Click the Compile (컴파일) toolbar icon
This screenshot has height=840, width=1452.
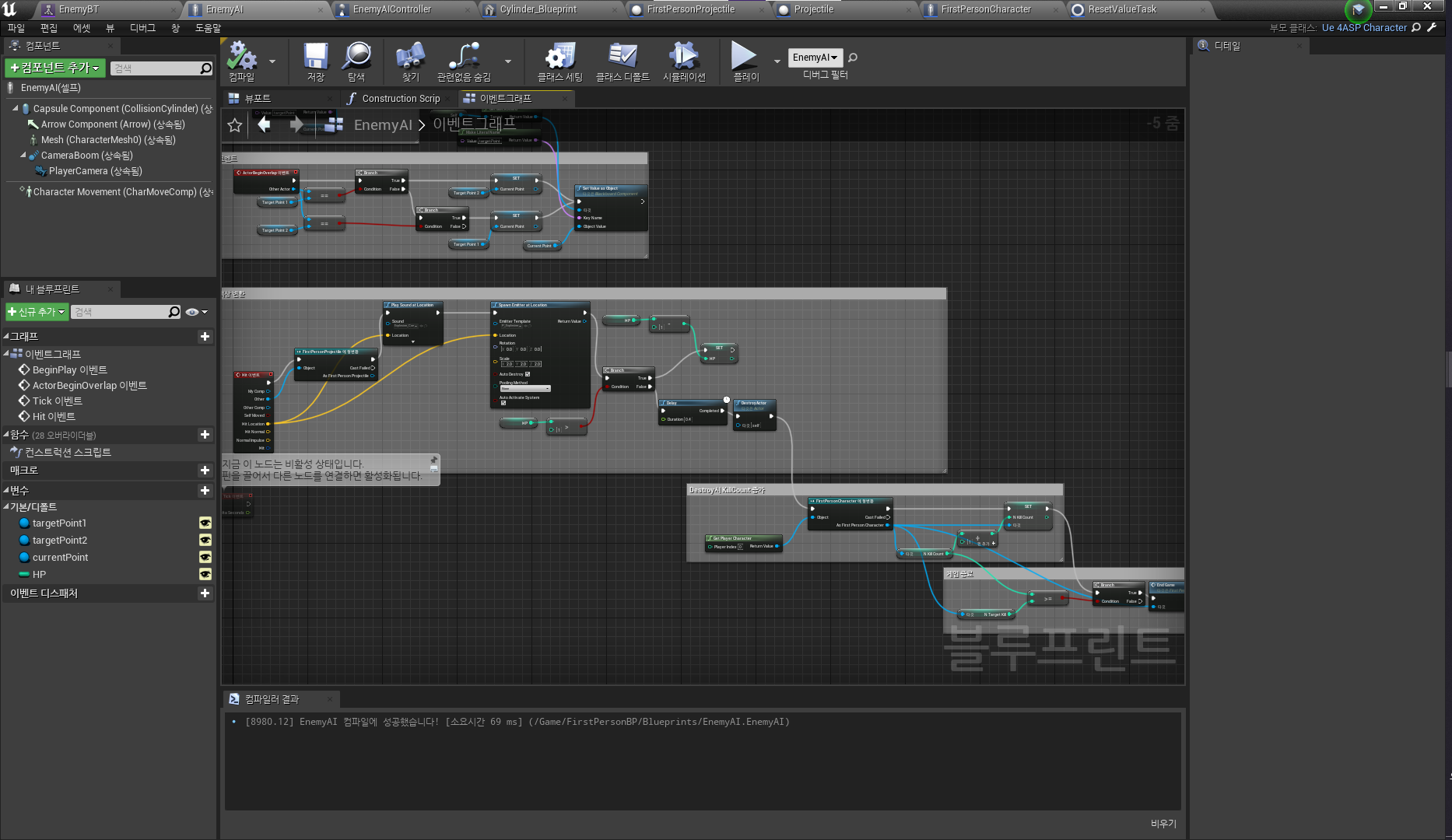241,57
